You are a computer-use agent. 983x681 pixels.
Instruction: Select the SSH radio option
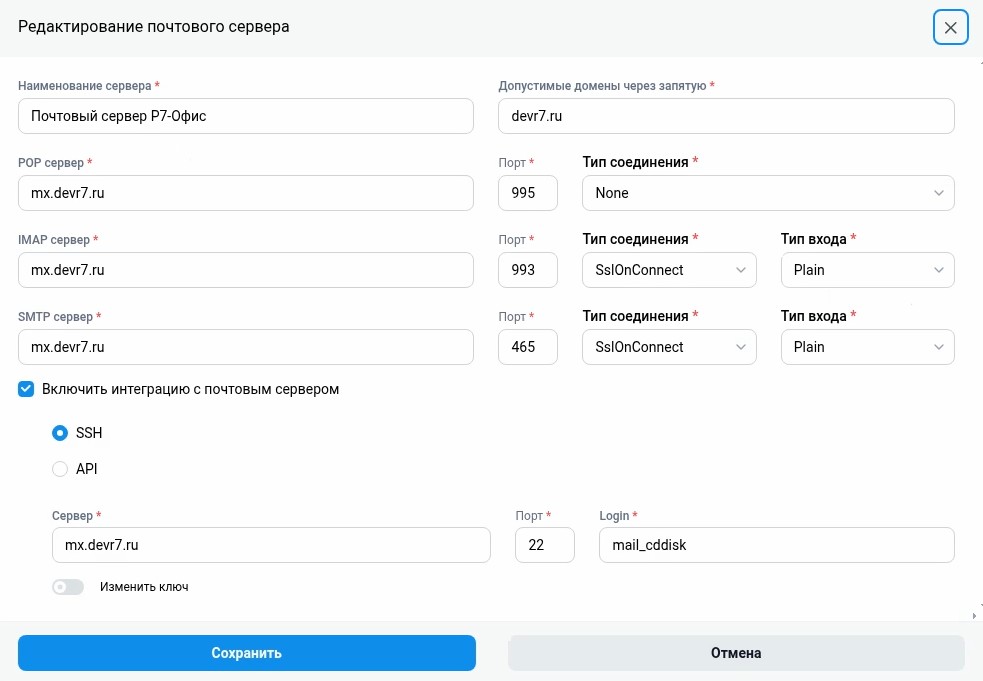click(x=60, y=433)
